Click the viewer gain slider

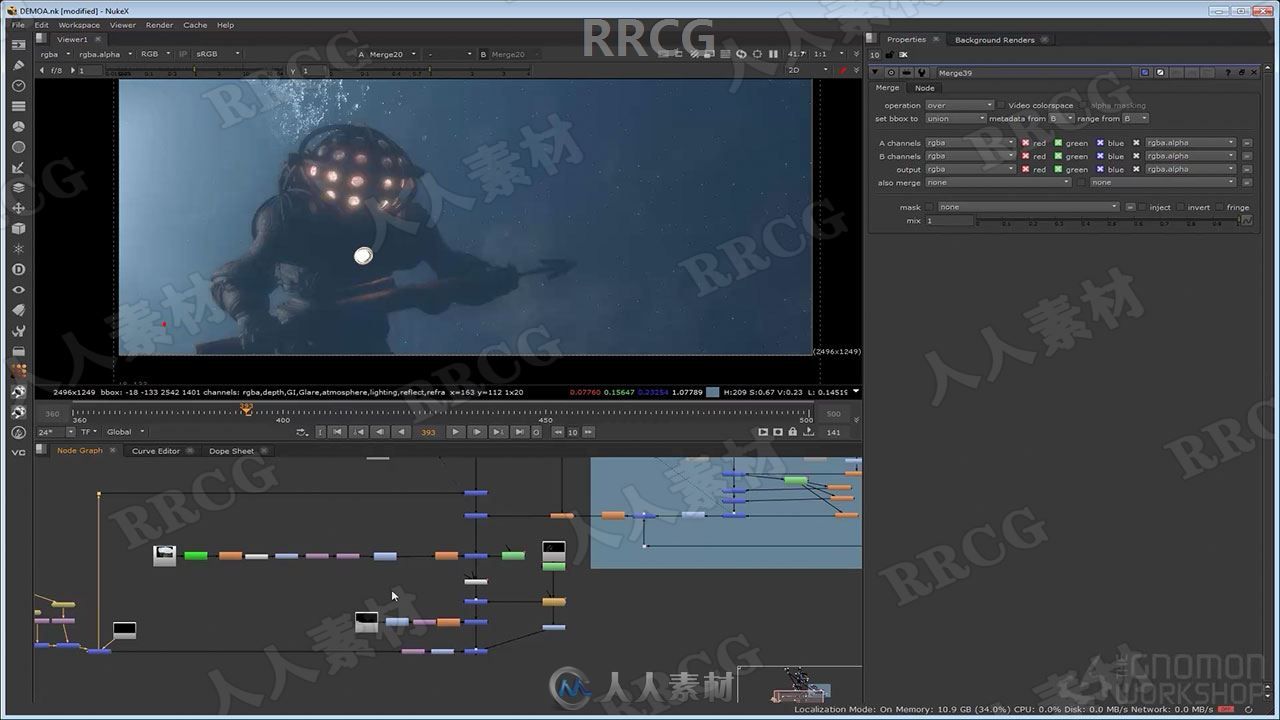196,71
